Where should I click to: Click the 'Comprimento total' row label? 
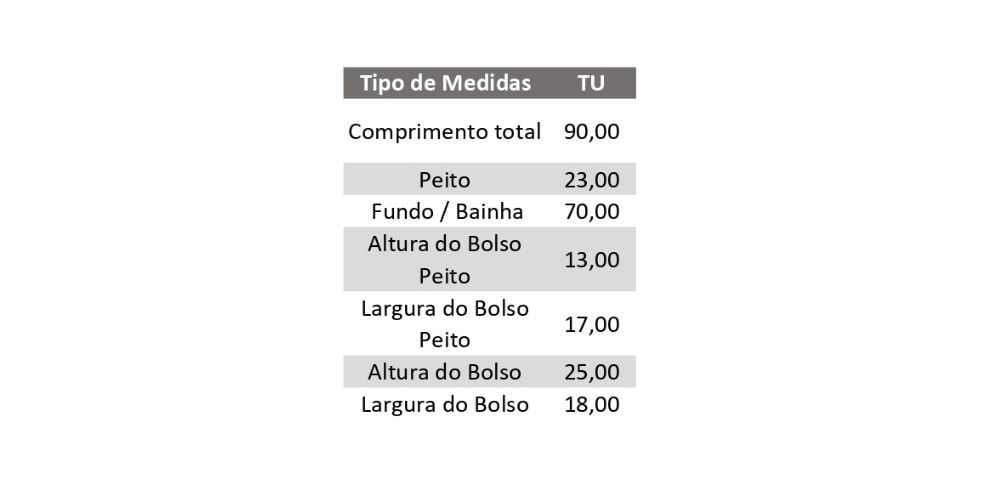tap(445, 132)
